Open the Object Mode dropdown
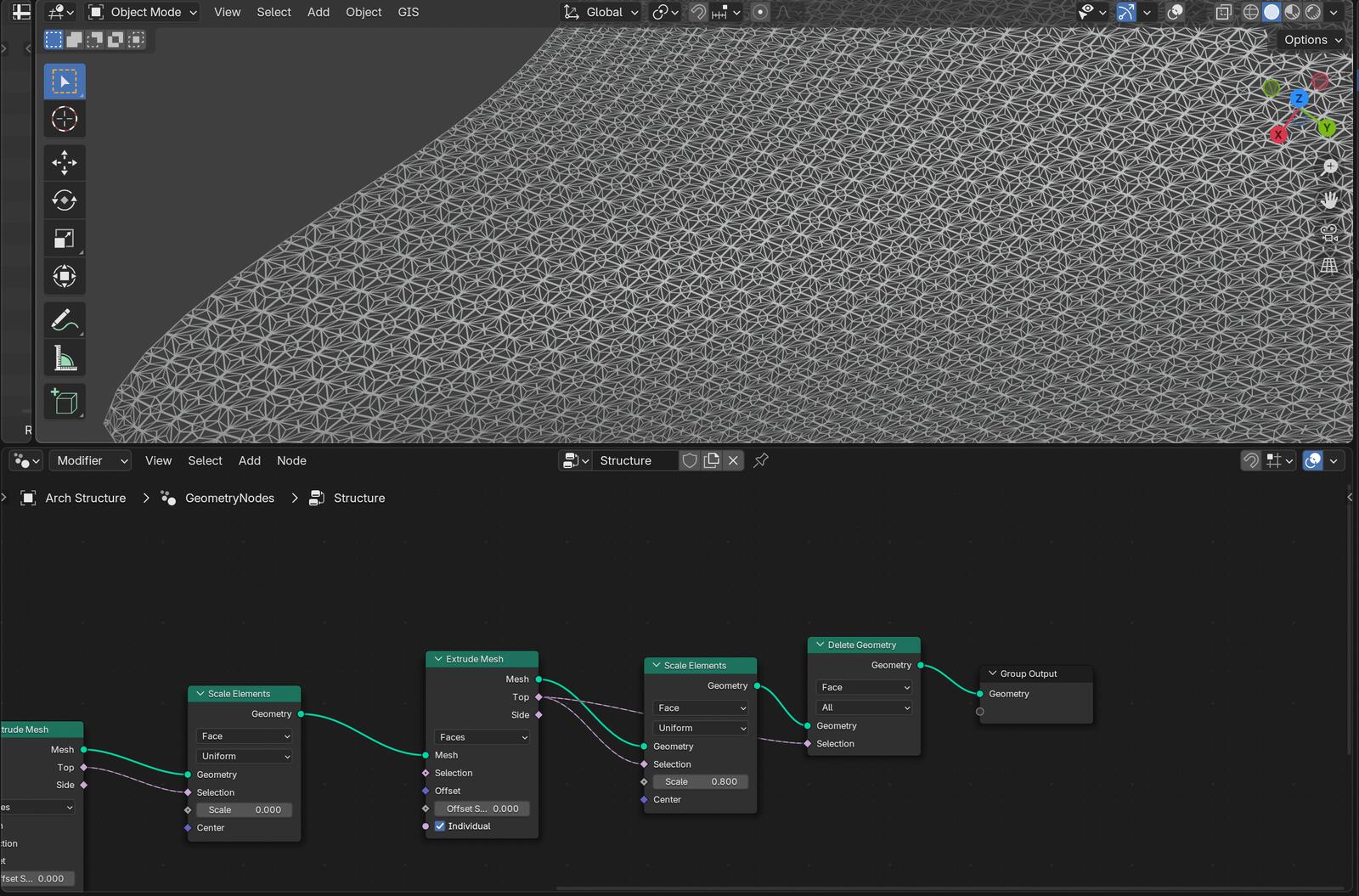The width and height of the screenshot is (1359, 896). click(x=143, y=12)
